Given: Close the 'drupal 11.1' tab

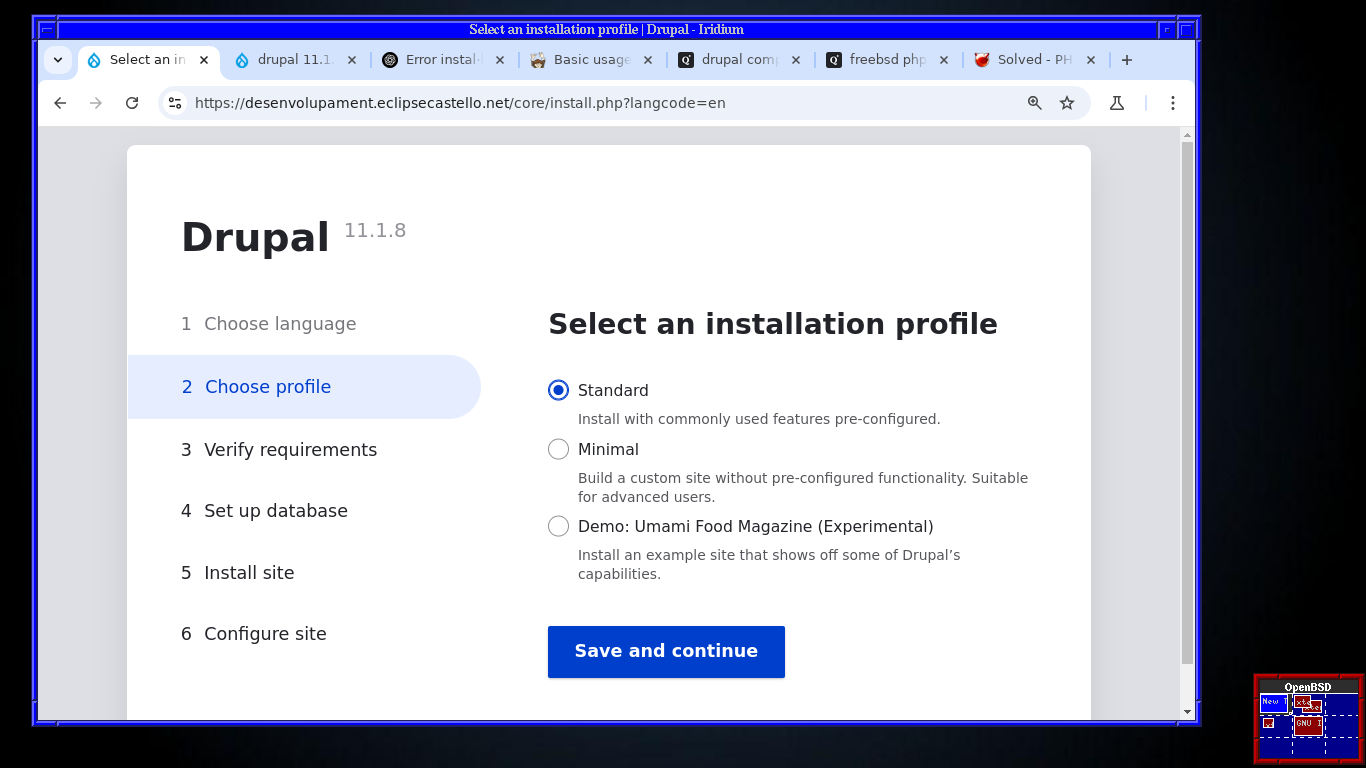Looking at the screenshot, I should 352,60.
